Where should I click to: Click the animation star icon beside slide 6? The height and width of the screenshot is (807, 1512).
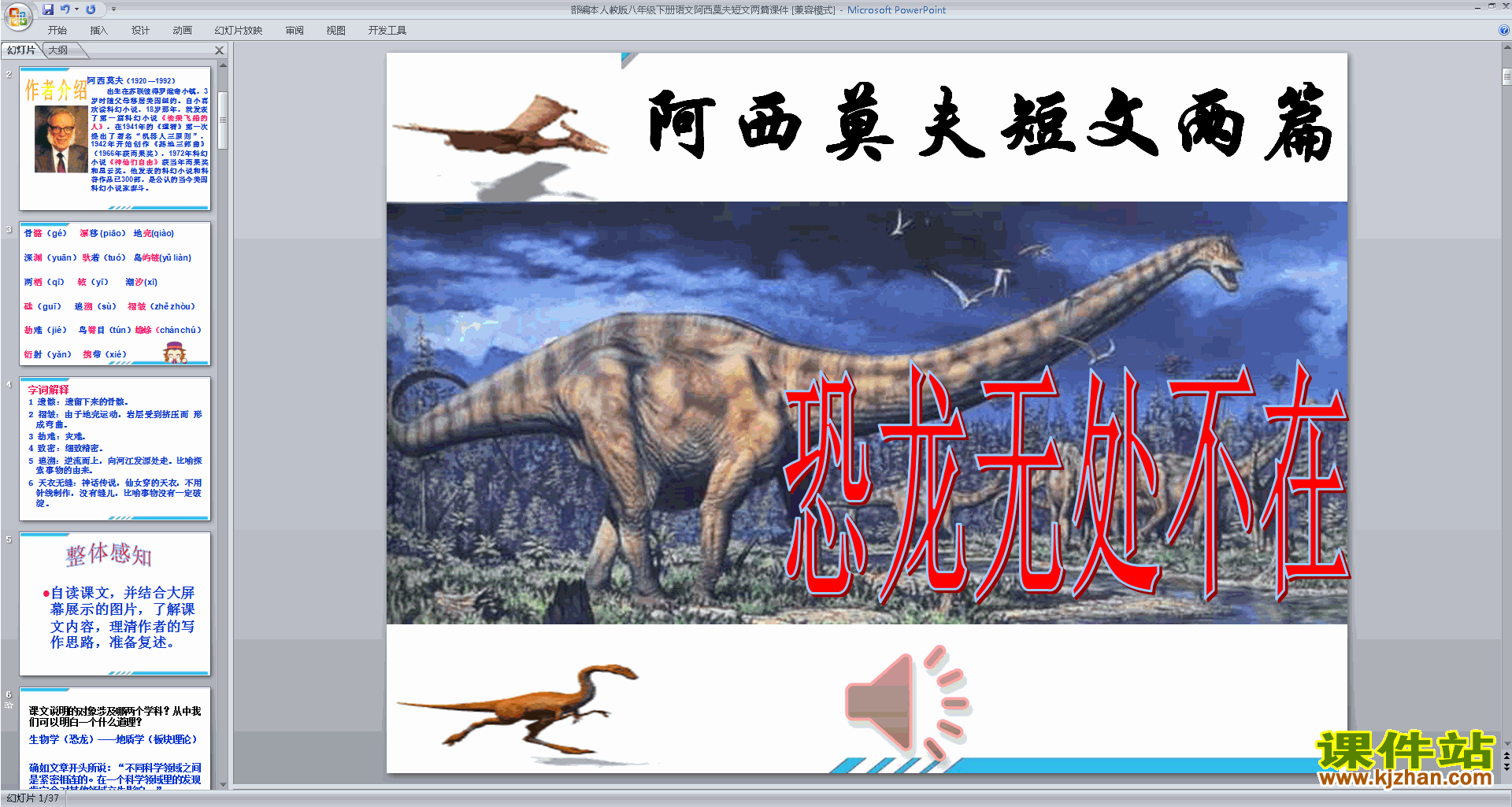9,705
